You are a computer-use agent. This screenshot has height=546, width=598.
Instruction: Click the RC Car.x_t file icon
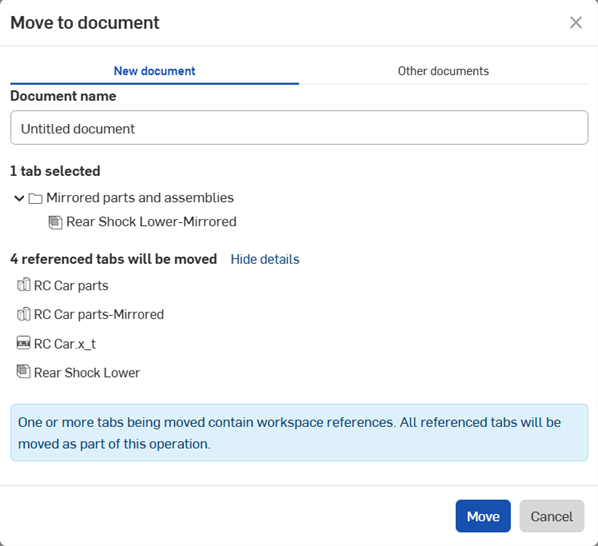tap(24, 343)
